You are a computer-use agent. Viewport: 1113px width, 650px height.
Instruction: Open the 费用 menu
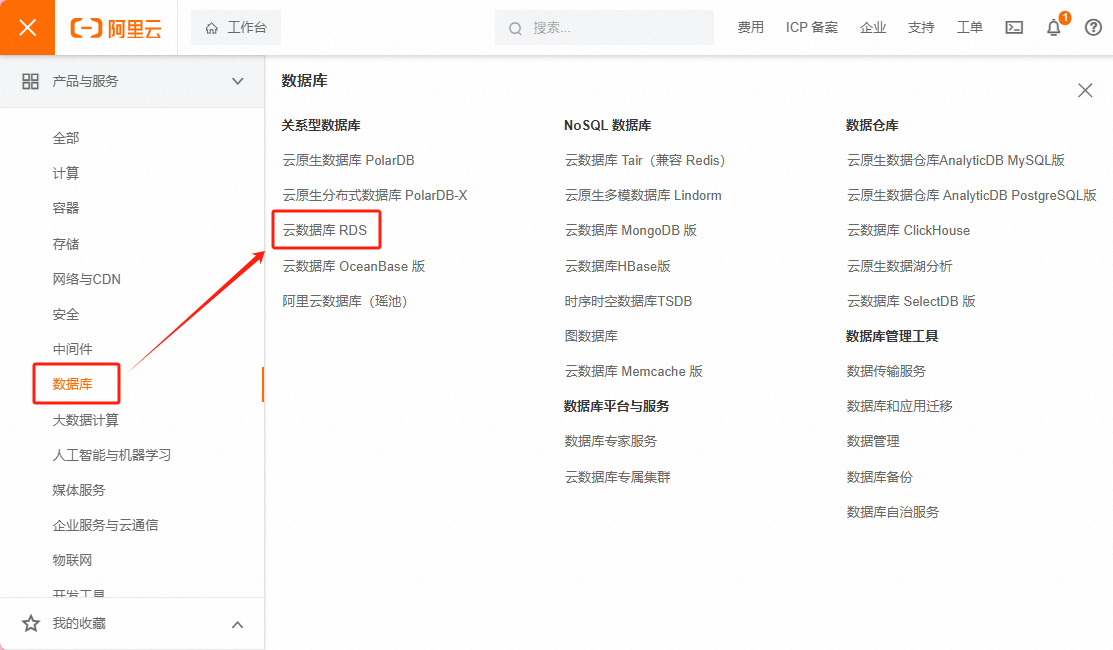coord(750,28)
